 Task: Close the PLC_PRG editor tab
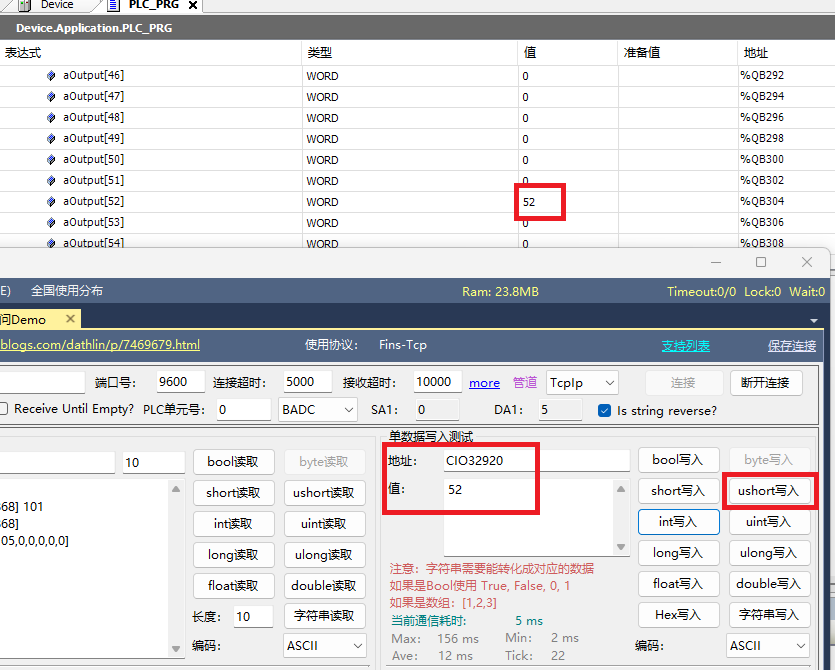point(193,6)
